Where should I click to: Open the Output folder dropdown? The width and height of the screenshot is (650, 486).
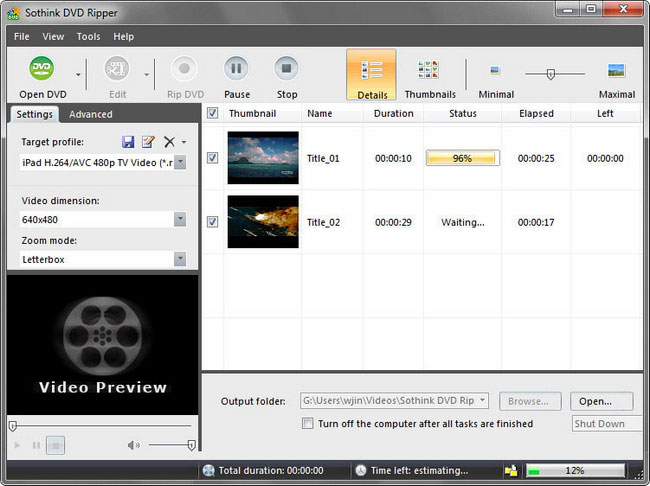tap(483, 401)
